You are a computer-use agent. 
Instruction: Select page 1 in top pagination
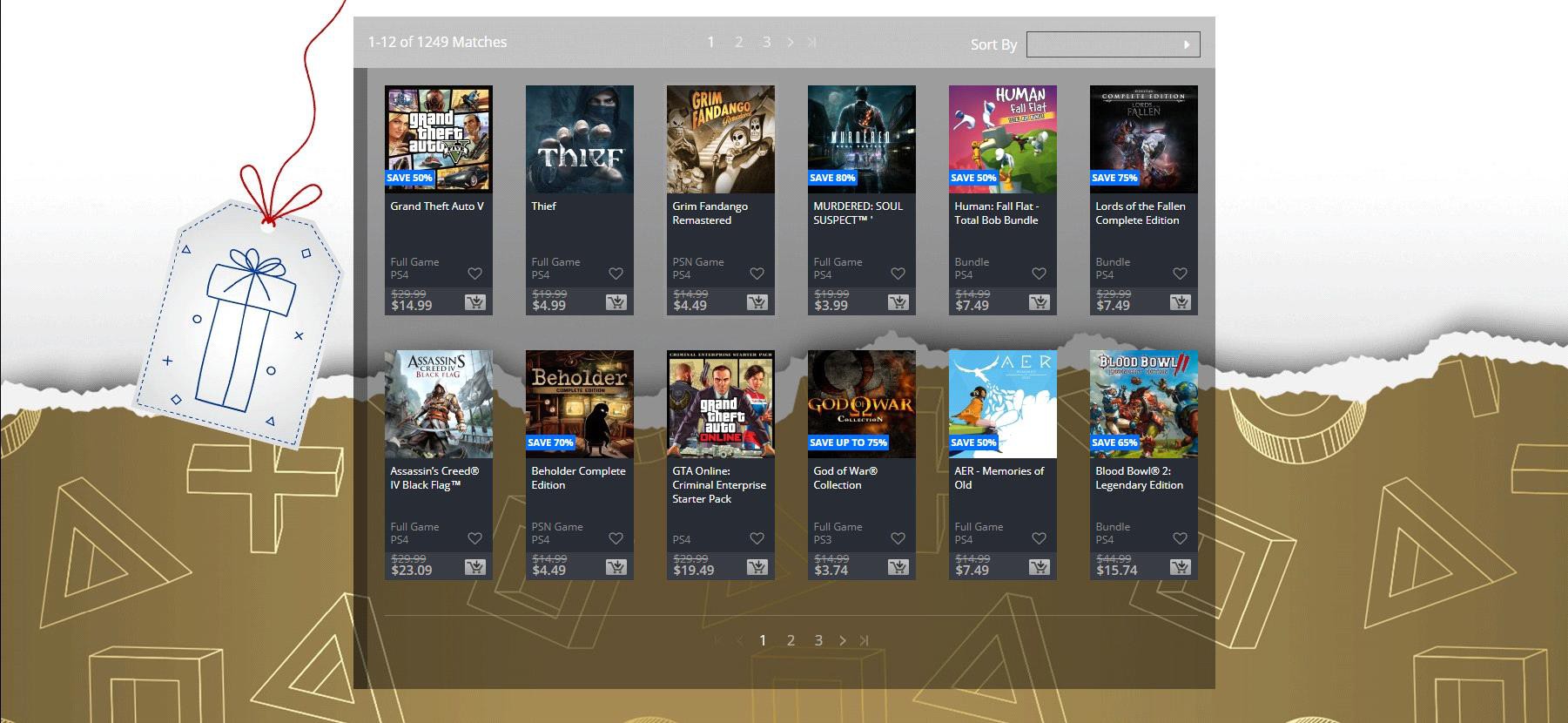click(710, 42)
